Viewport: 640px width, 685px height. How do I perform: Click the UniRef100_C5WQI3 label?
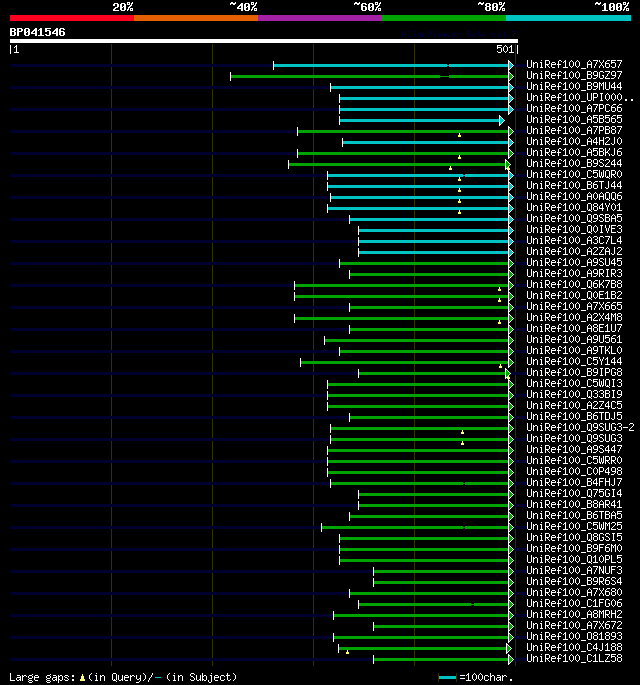coord(574,384)
